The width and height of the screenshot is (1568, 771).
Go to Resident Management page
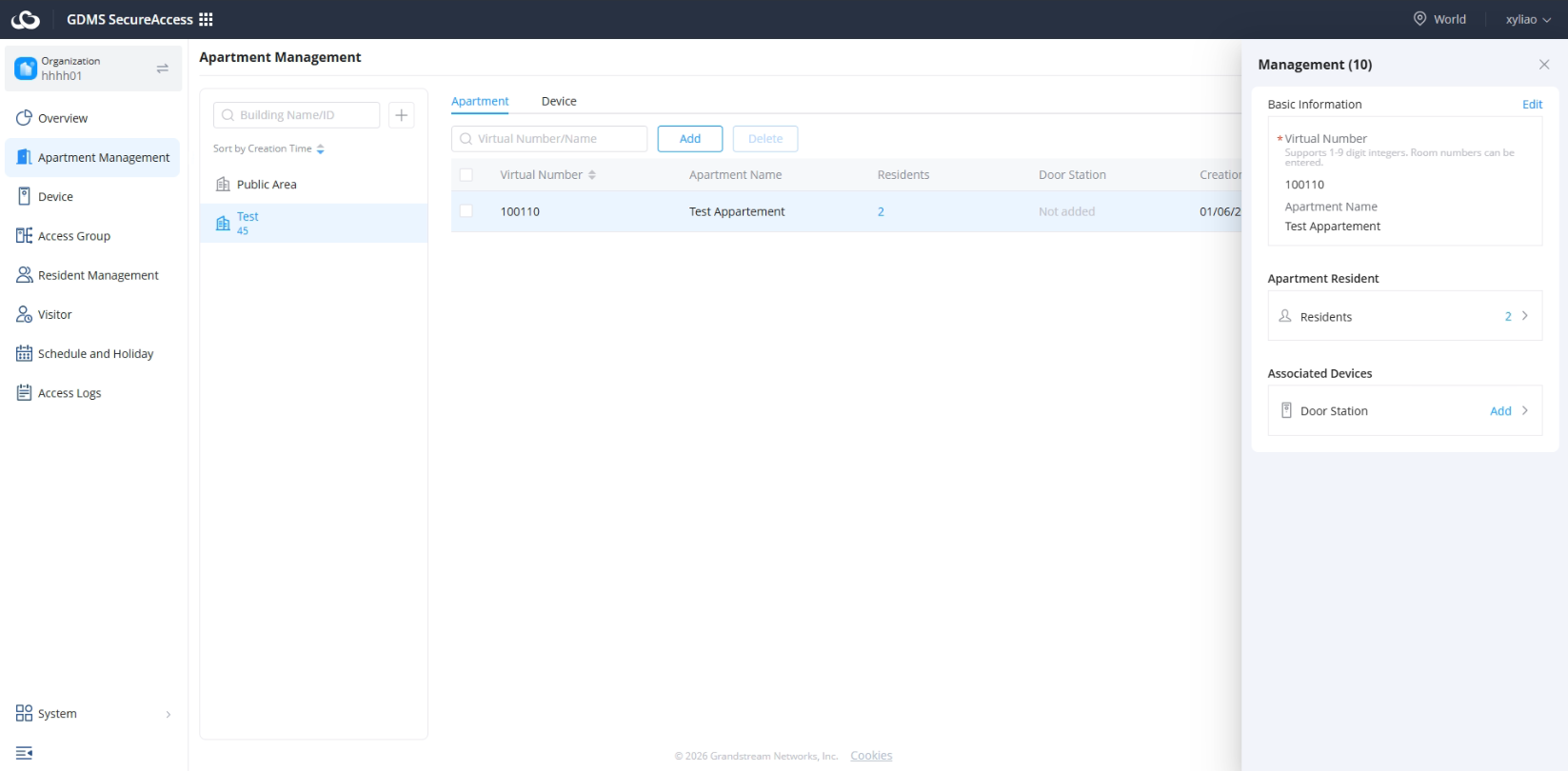[x=92, y=275]
